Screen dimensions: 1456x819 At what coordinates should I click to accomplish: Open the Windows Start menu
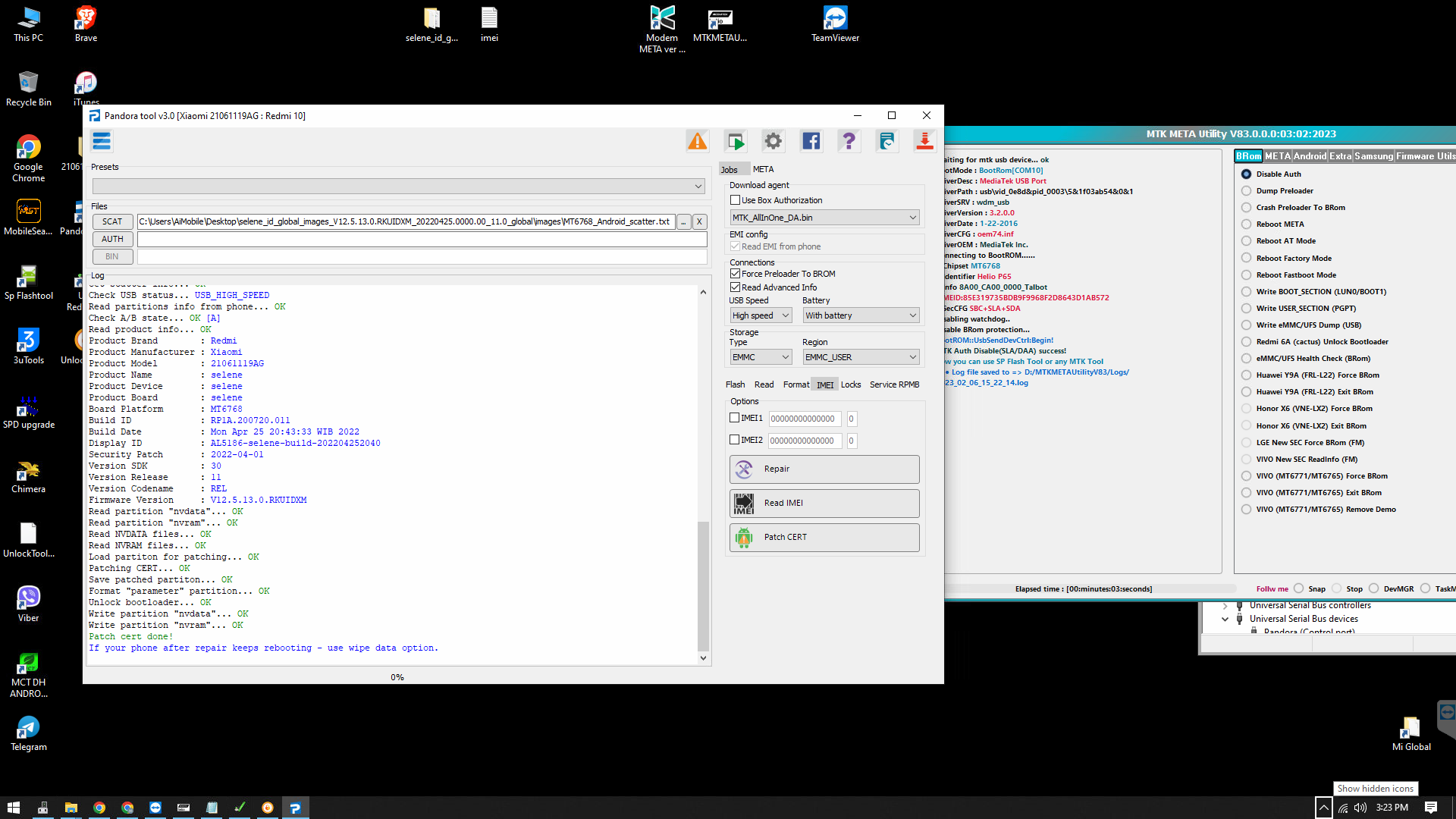[14, 808]
